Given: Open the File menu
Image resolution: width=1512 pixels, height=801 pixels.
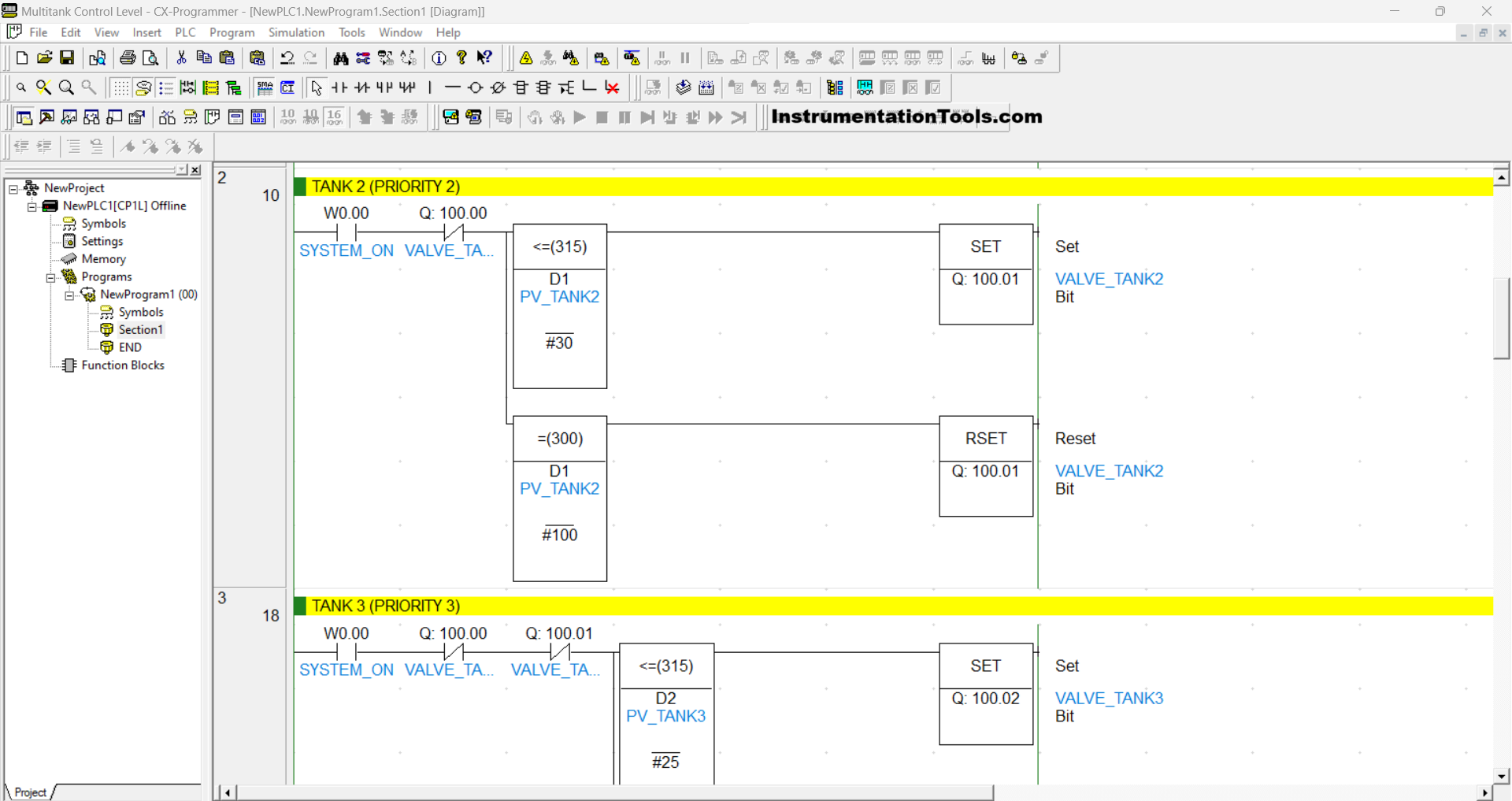Looking at the screenshot, I should [x=39, y=32].
